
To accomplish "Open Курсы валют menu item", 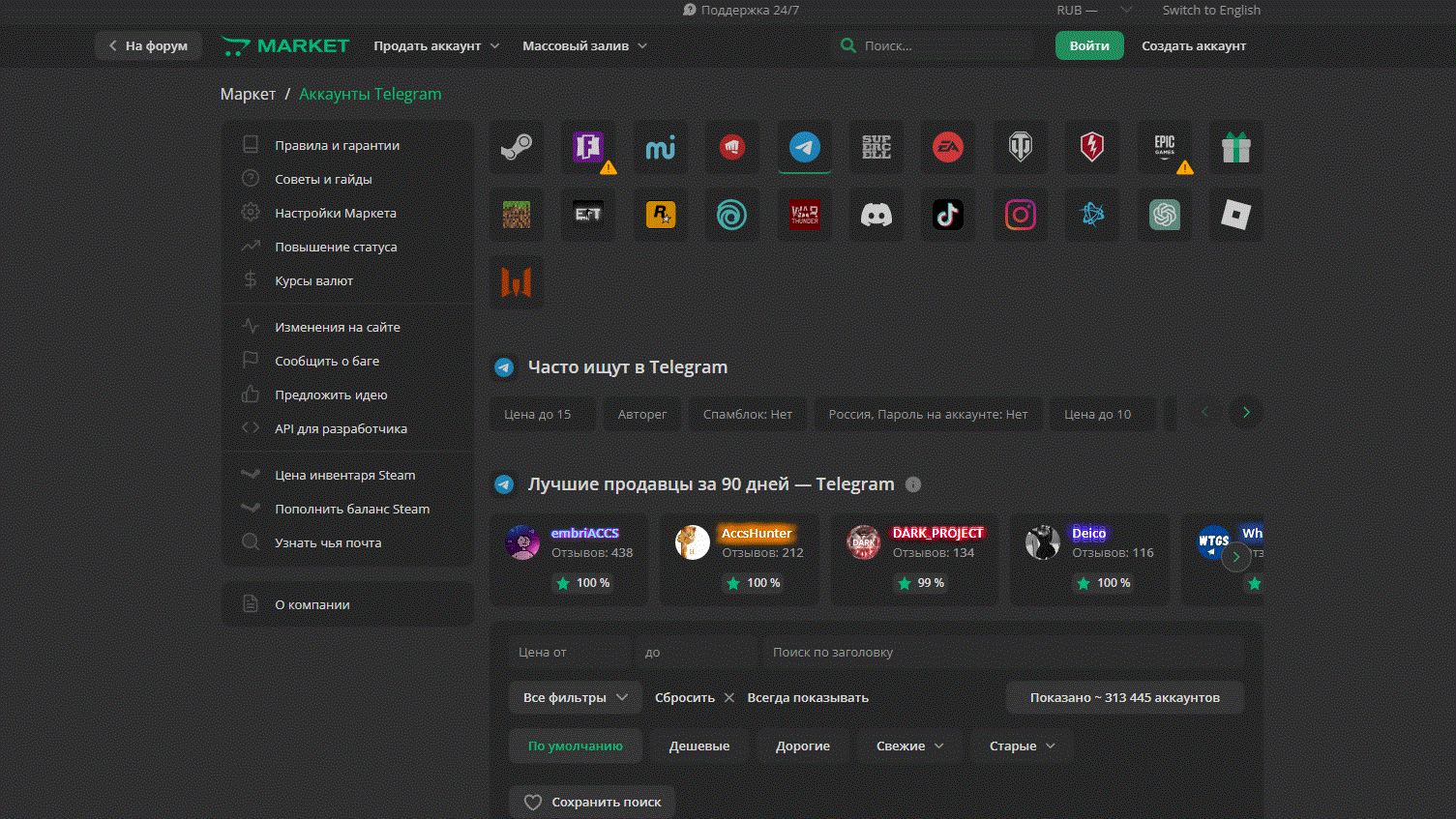I will pos(348,280).
